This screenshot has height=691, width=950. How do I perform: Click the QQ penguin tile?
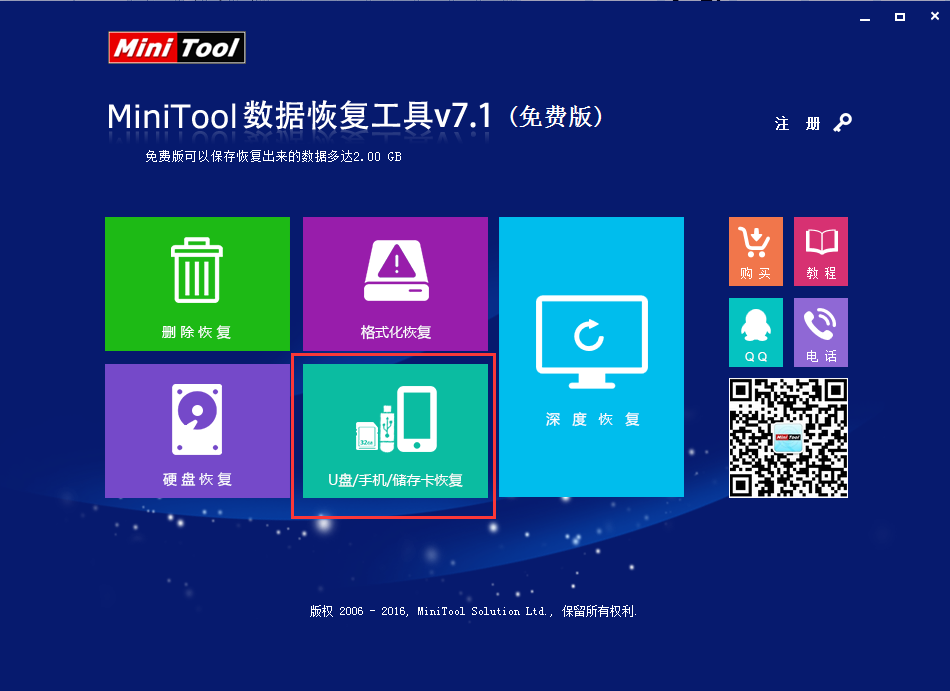pyautogui.click(x=756, y=332)
